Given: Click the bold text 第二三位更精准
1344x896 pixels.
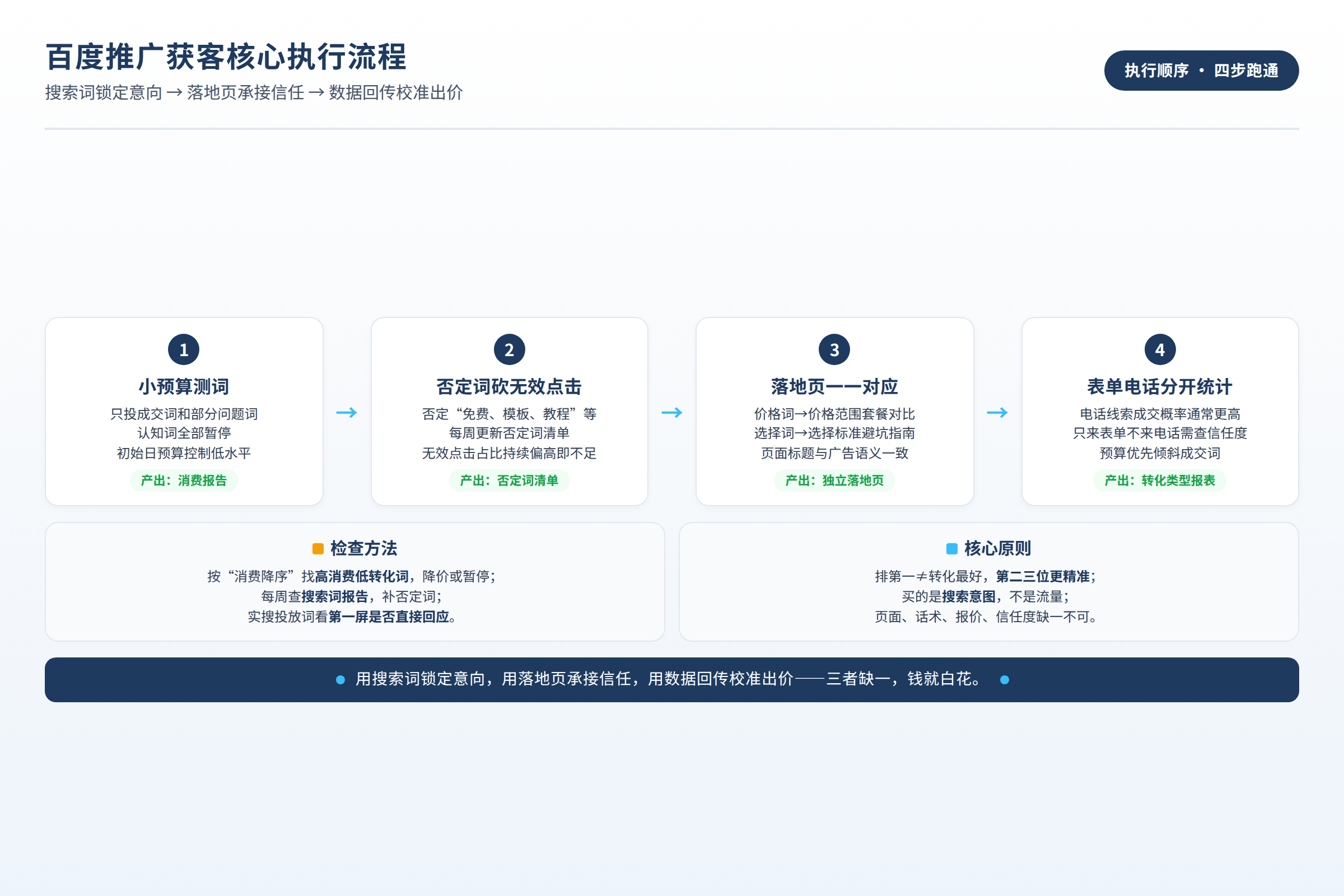Looking at the screenshot, I should coord(1043,576).
